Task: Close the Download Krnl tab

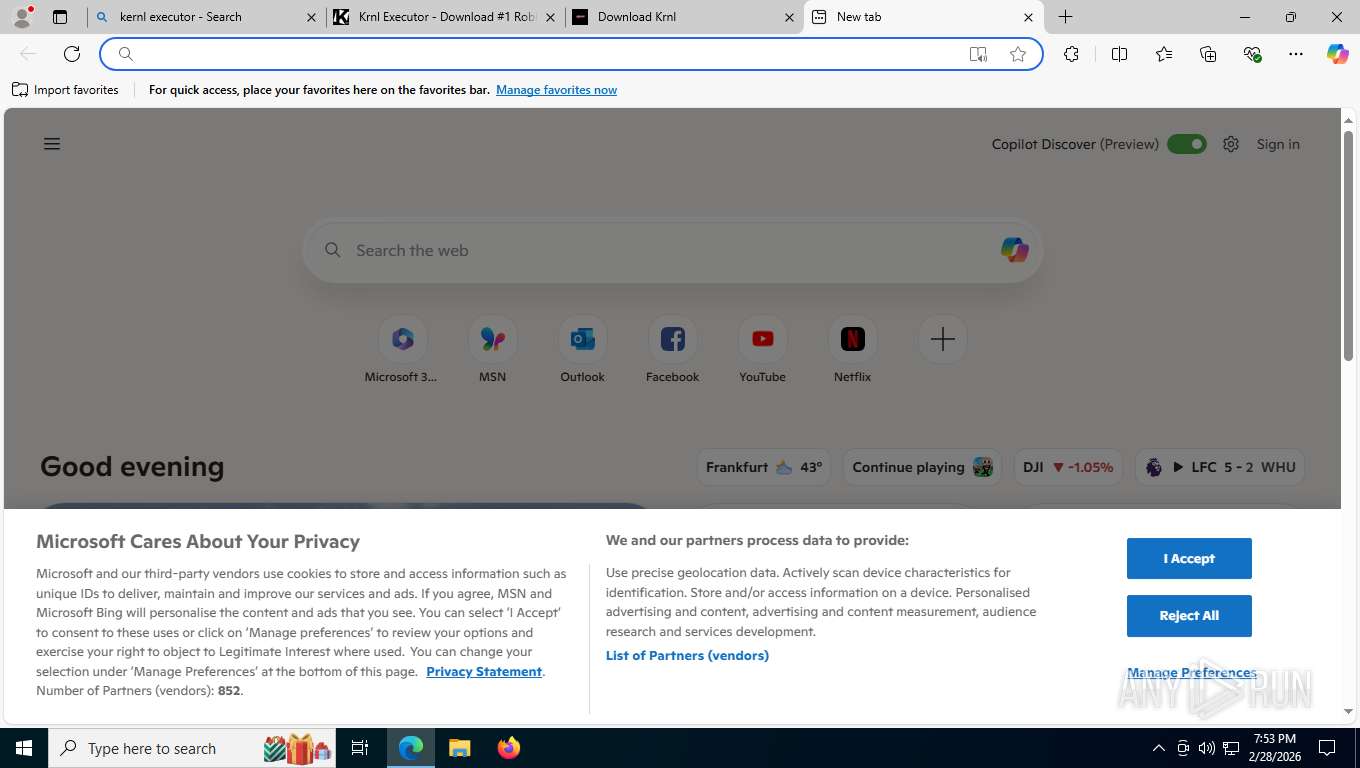Action: [x=789, y=17]
